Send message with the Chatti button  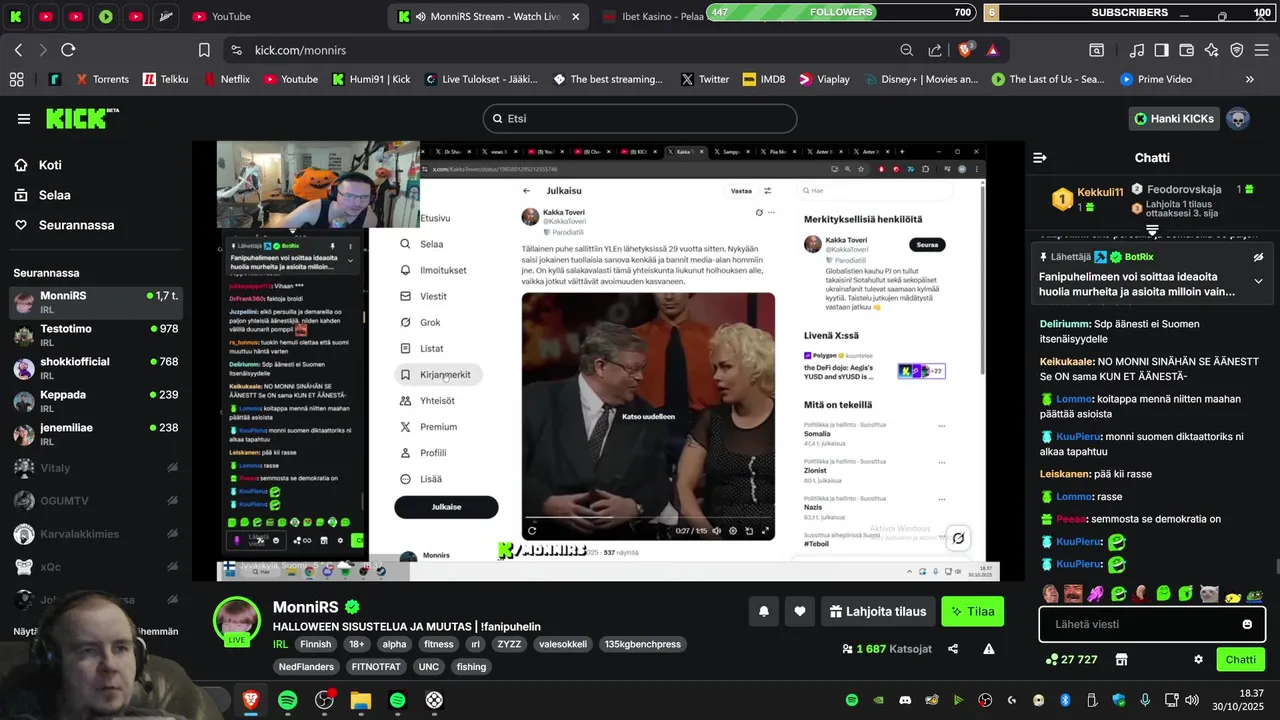pyautogui.click(x=1240, y=659)
